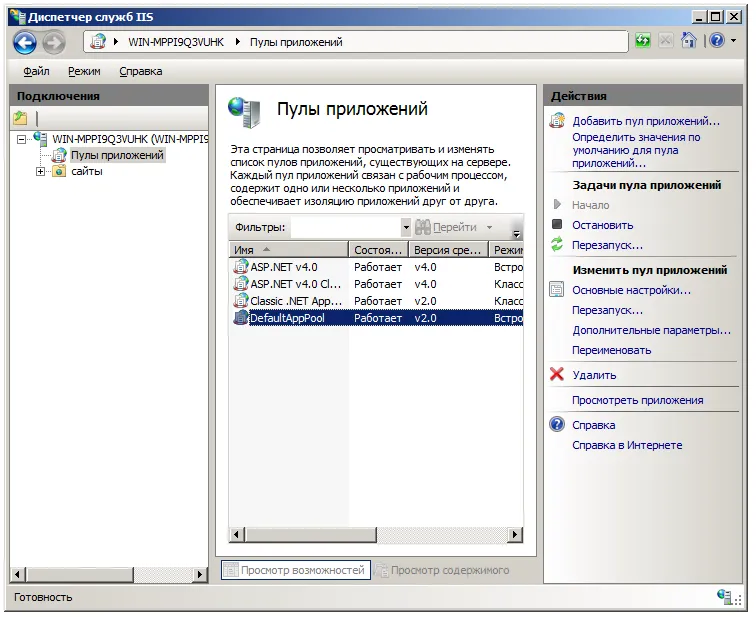Switch to Просмотр возможностей view
This screenshot has width=756, height=617.
point(296,570)
